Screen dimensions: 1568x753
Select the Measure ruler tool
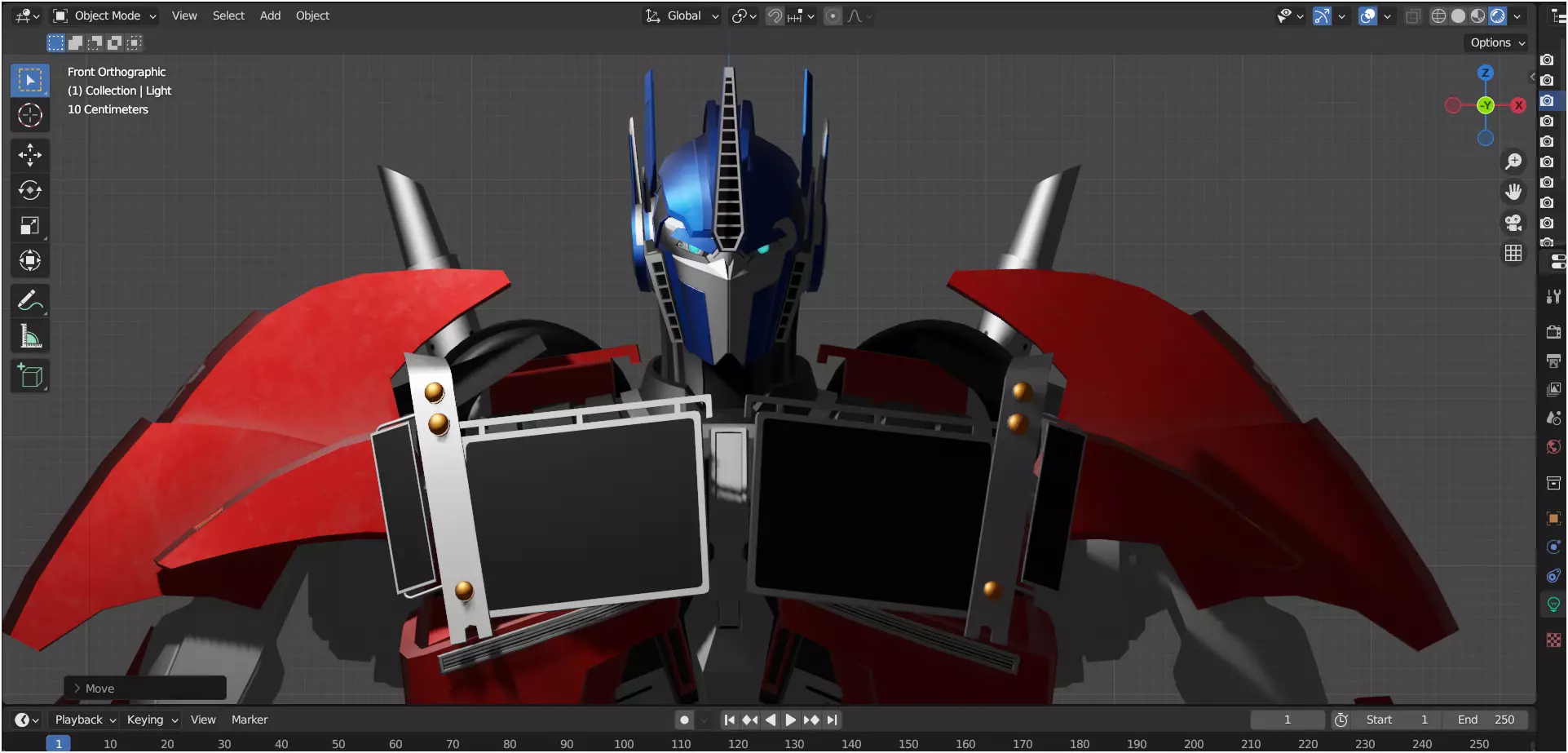coord(30,336)
